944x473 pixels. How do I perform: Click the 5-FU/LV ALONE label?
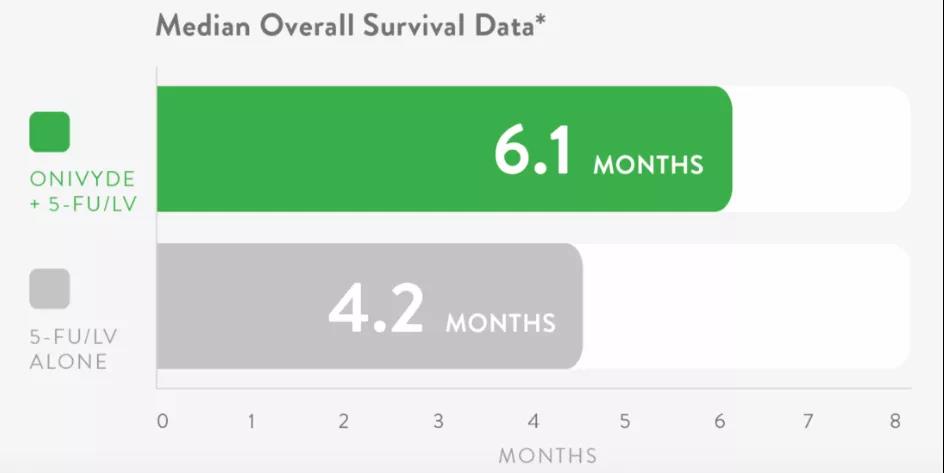coord(73,349)
